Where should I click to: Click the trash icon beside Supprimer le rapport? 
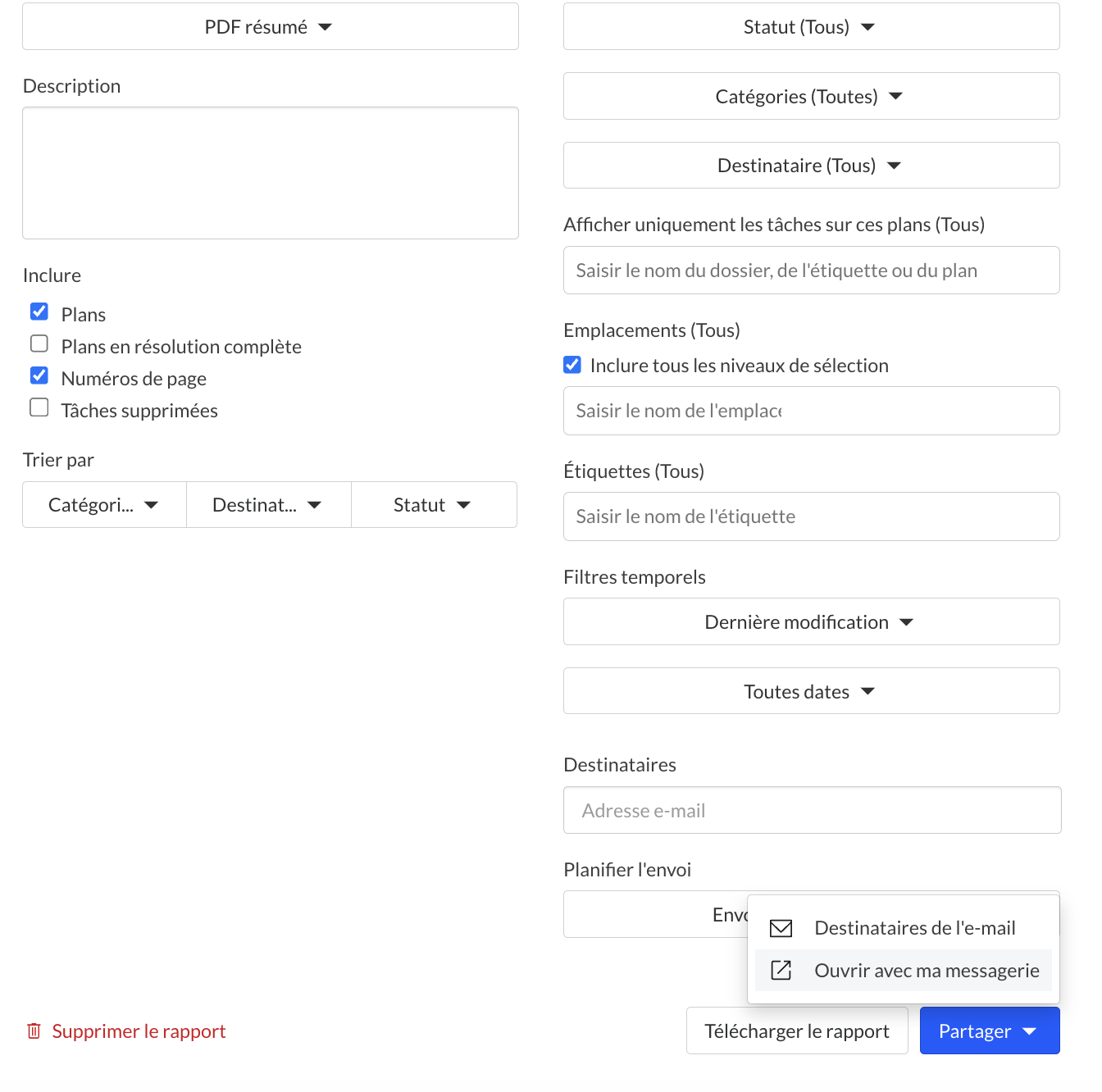click(34, 1031)
